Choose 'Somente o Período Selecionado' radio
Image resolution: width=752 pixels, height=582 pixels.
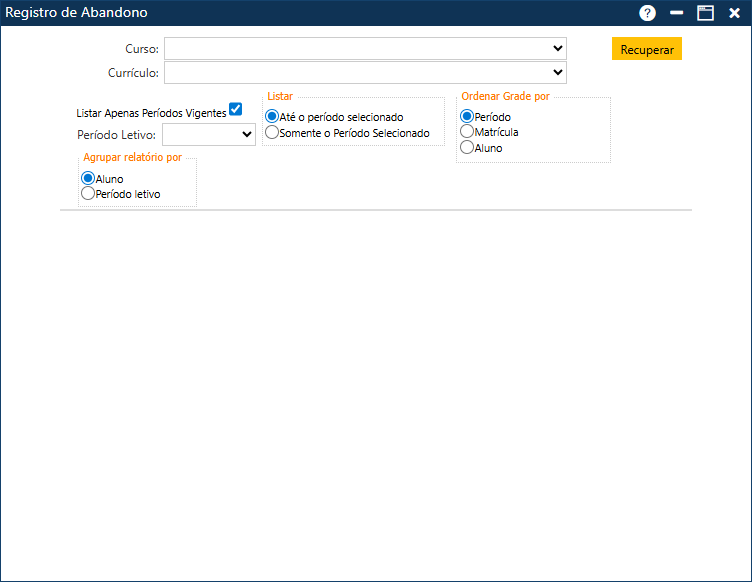(x=272, y=132)
